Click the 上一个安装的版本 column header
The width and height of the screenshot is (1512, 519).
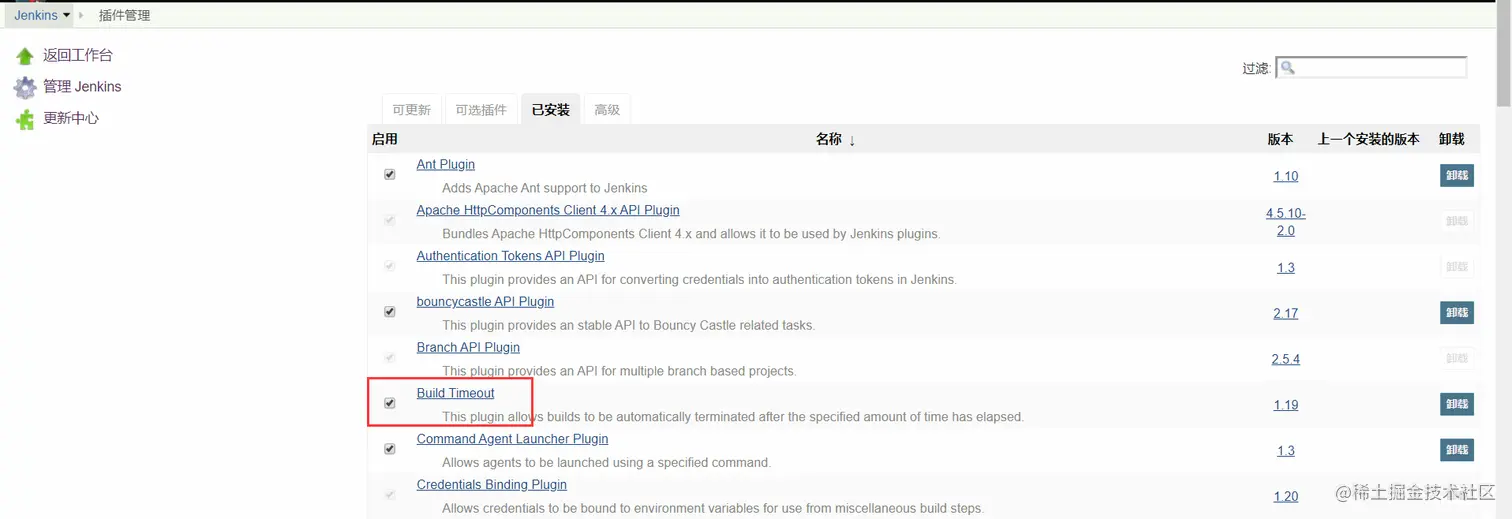click(1368, 139)
